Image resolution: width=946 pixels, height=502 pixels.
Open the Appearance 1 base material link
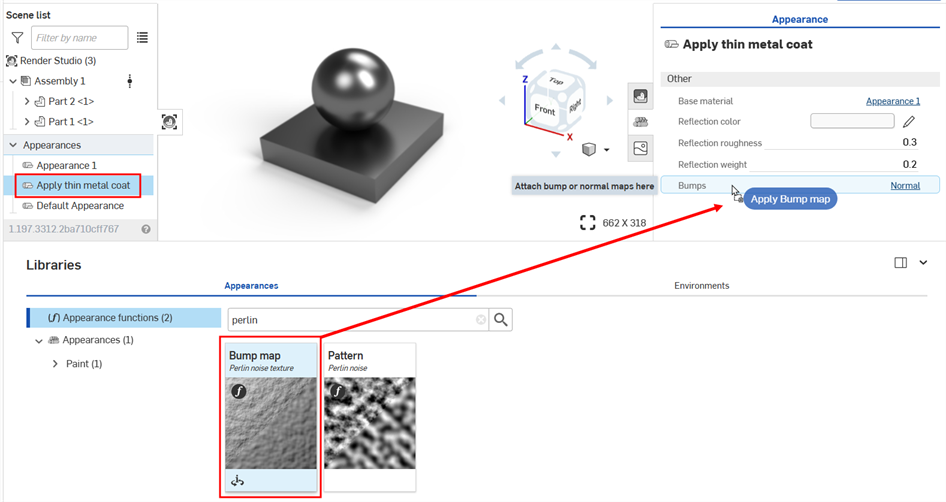(892, 101)
